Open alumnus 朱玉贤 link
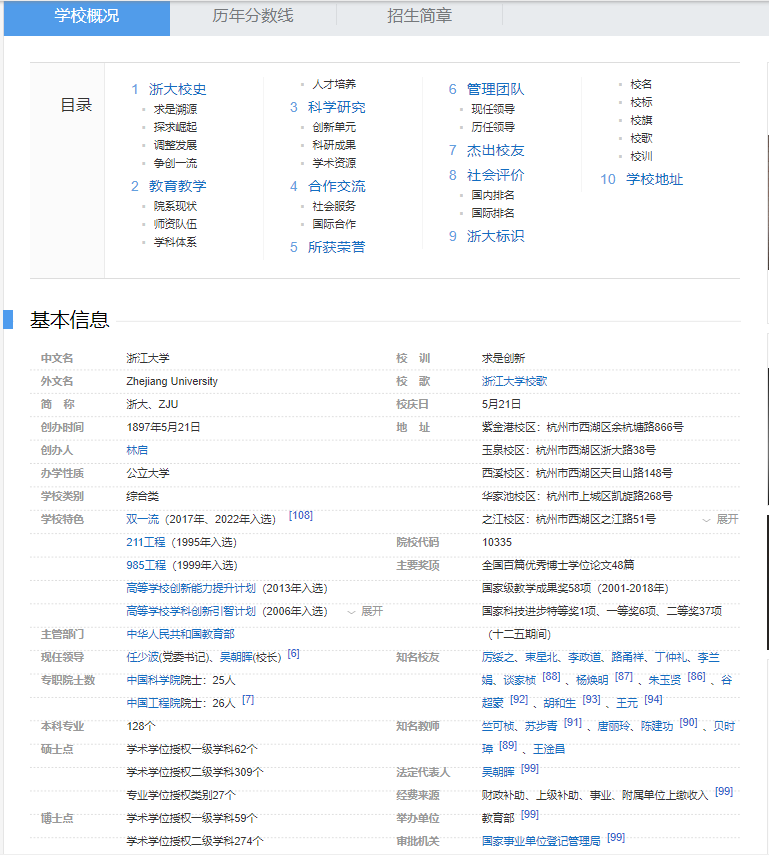The image size is (769, 857). 665,680
